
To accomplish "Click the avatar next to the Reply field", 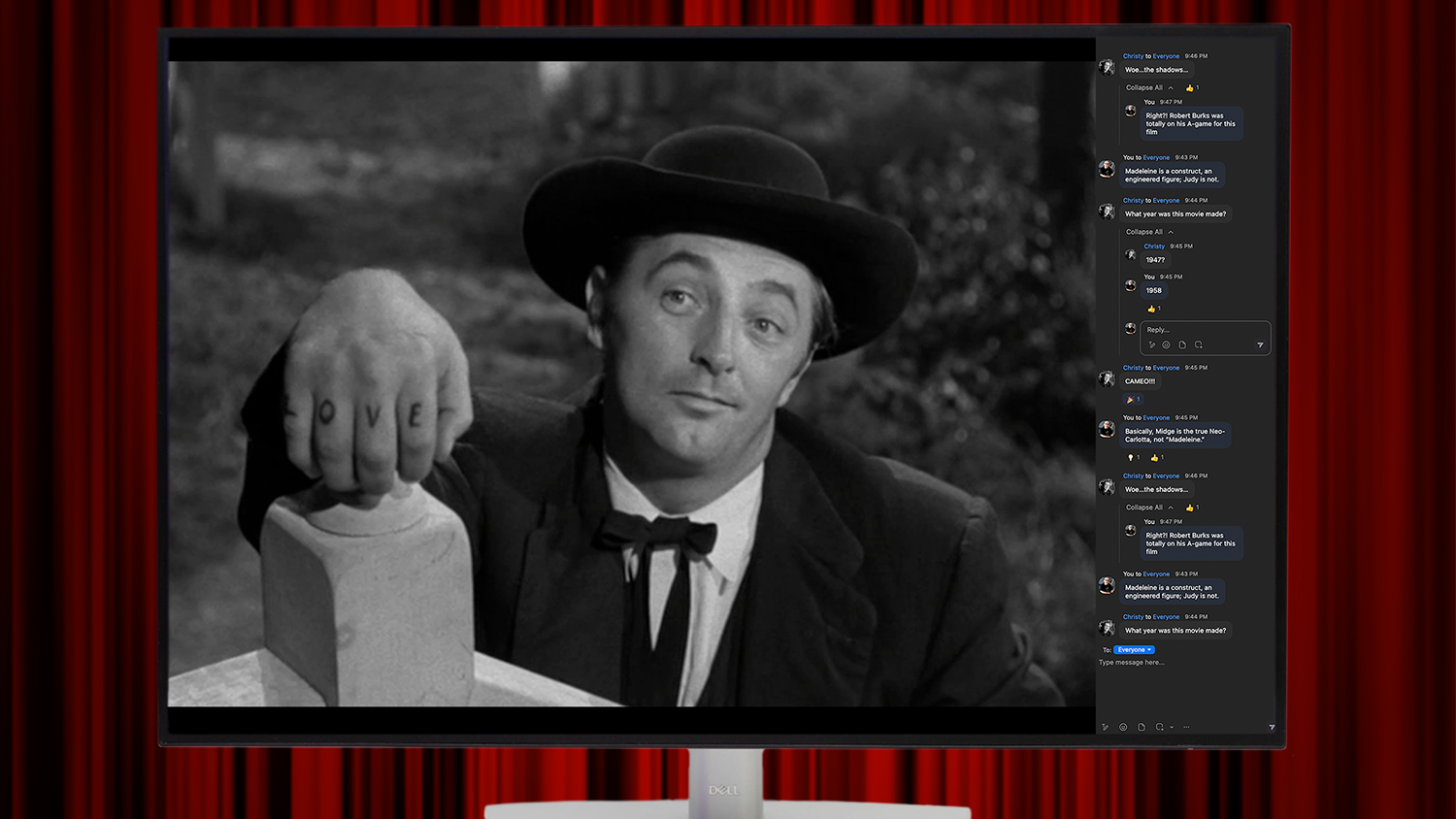I will 1130,329.
